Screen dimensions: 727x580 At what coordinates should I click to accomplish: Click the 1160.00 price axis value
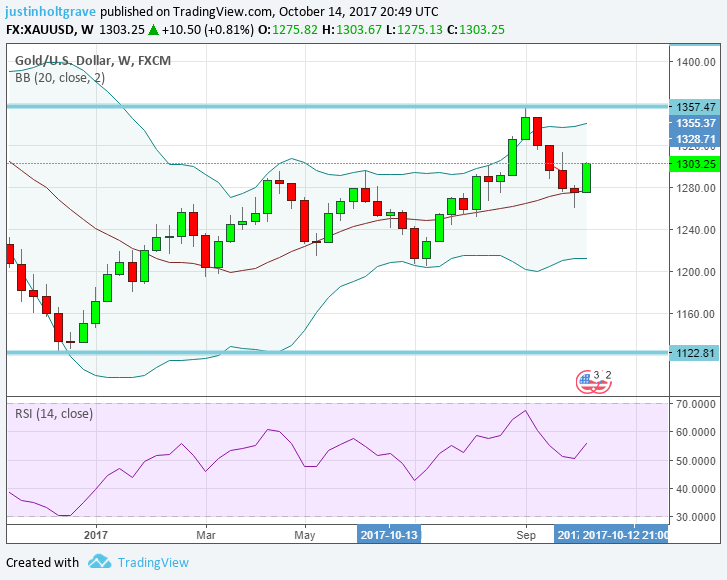tap(695, 314)
